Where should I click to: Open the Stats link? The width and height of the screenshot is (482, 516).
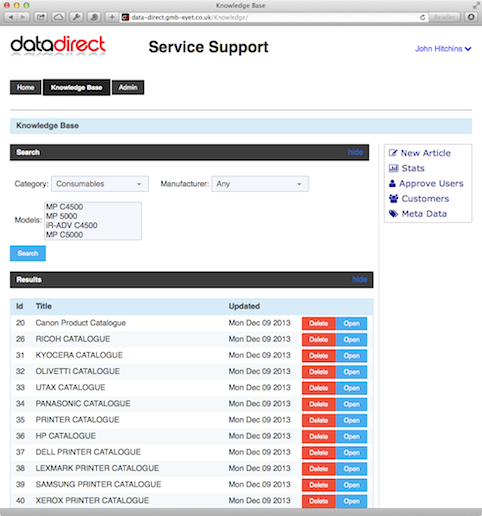(x=413, y=168)
